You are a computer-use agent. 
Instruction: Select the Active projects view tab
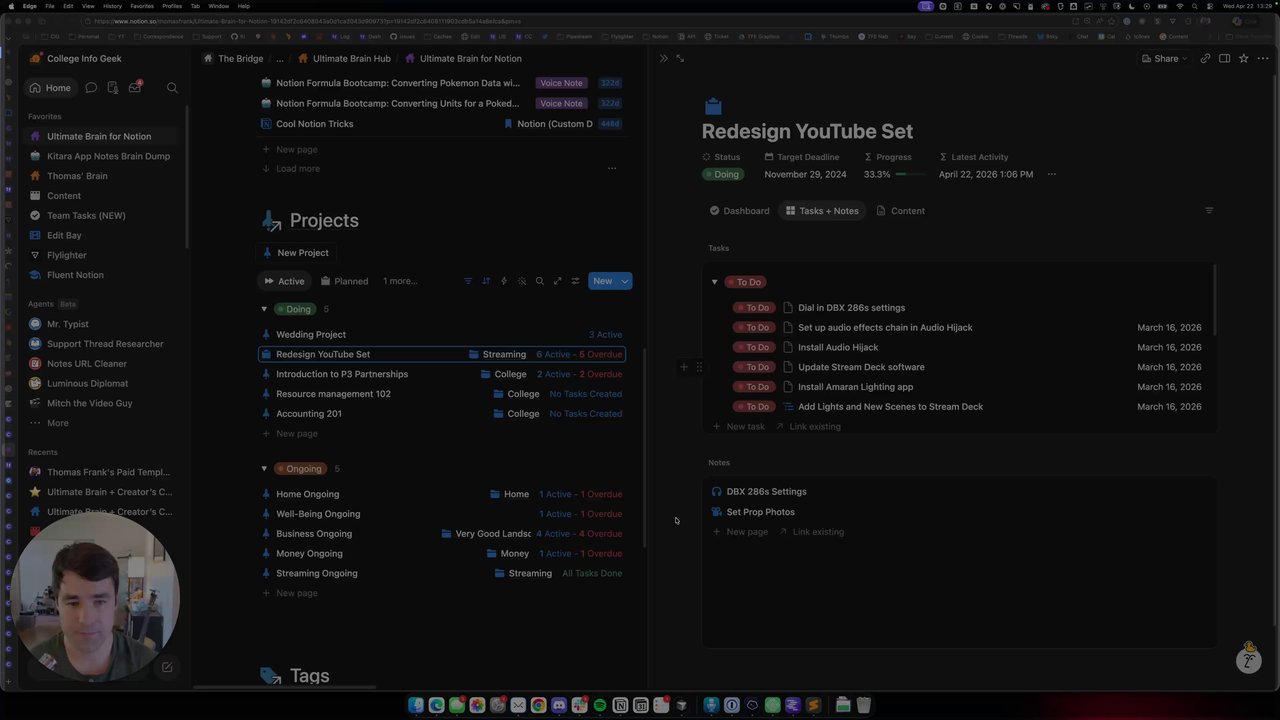click(284, 281)
